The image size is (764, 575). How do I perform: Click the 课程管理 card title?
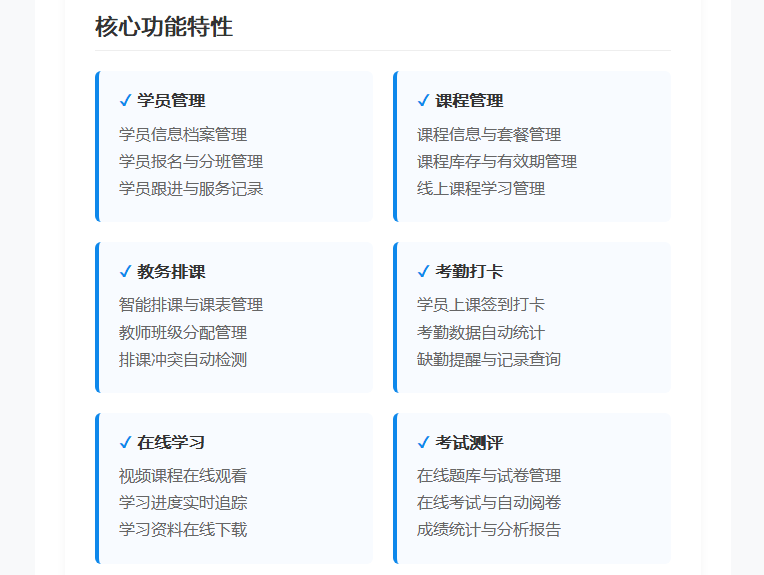pyautogui.click(x=469, y=100)
